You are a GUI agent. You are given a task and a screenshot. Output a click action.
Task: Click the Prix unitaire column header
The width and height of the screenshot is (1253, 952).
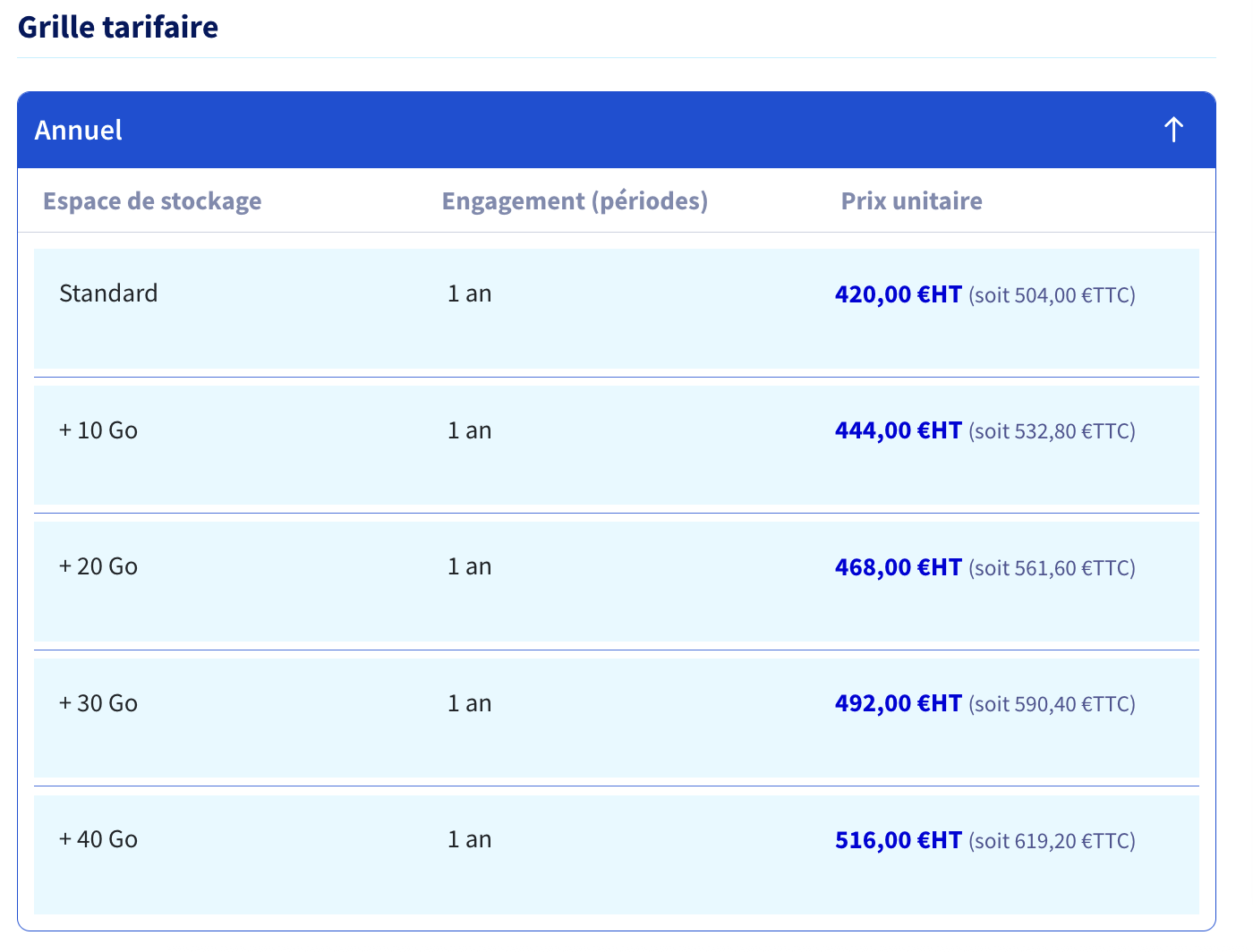(x=911, y=200)
